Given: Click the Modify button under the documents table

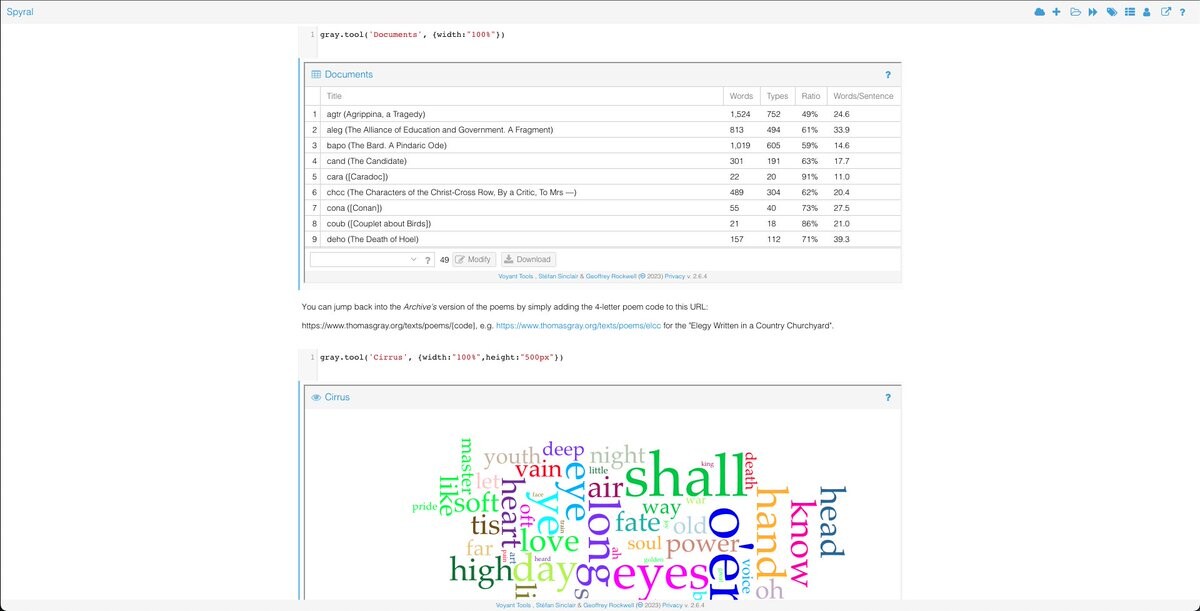Looking at the screenshot, I should pos(475,259).
